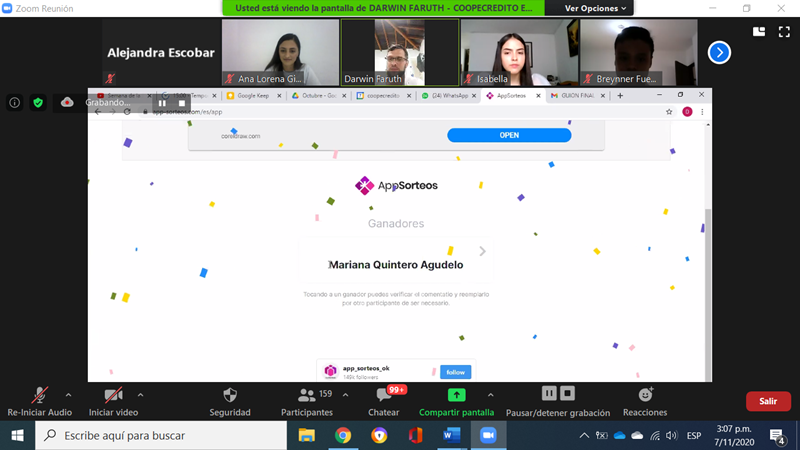
Task: Pause recording from the Grabando indicator
Action: (162, 103)
